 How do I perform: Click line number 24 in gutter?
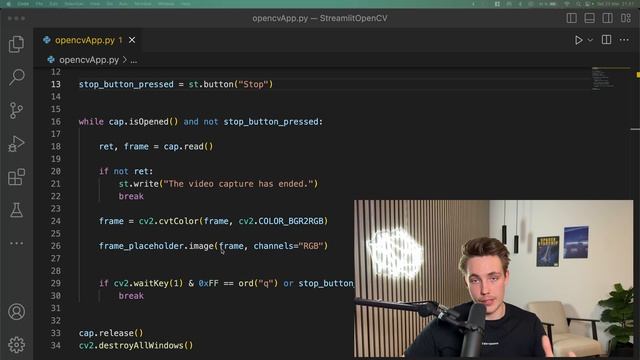(x=56, y=221)
